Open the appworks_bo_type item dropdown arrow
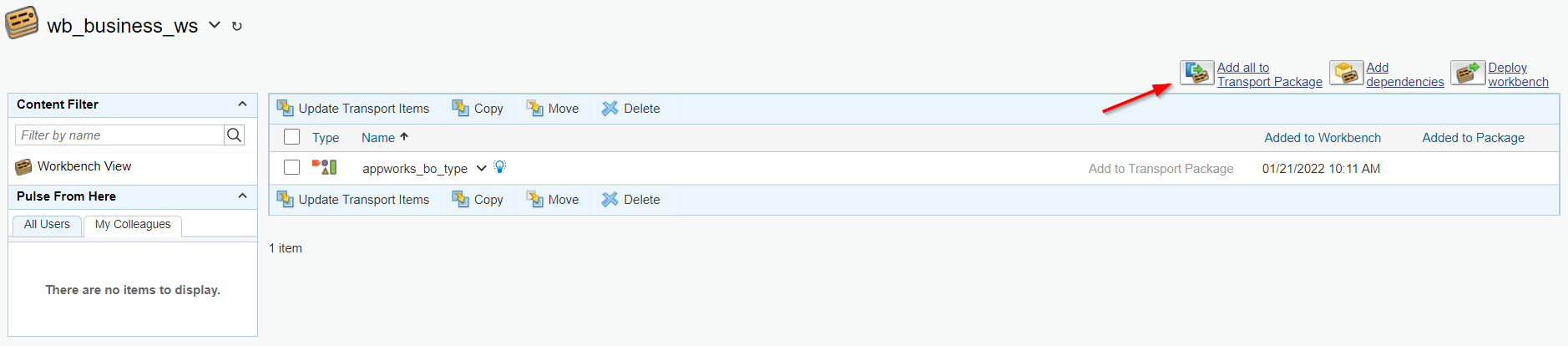Image resolution: width=1568 pixels, height=346 pixels. click(481, 168)
